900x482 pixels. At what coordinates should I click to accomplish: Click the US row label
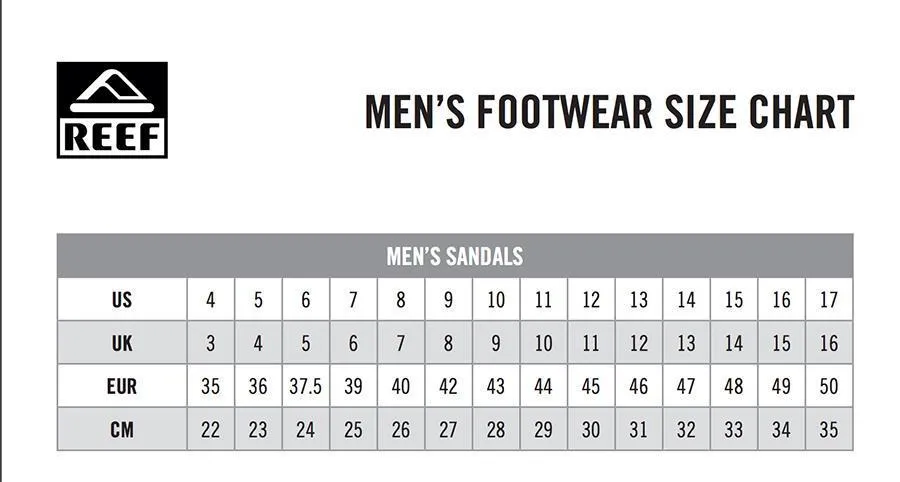tap(122, 300)
